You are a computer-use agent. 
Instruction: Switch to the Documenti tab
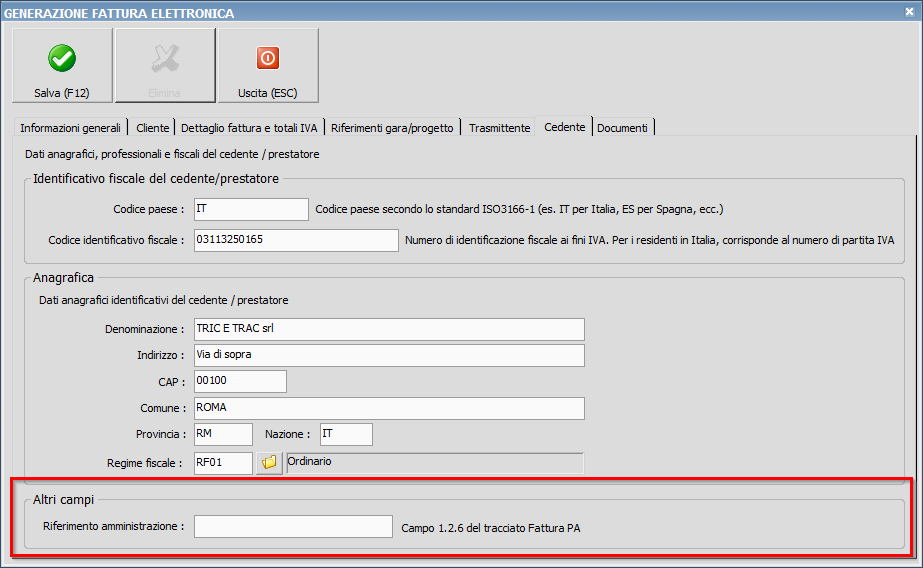point(622,128)
